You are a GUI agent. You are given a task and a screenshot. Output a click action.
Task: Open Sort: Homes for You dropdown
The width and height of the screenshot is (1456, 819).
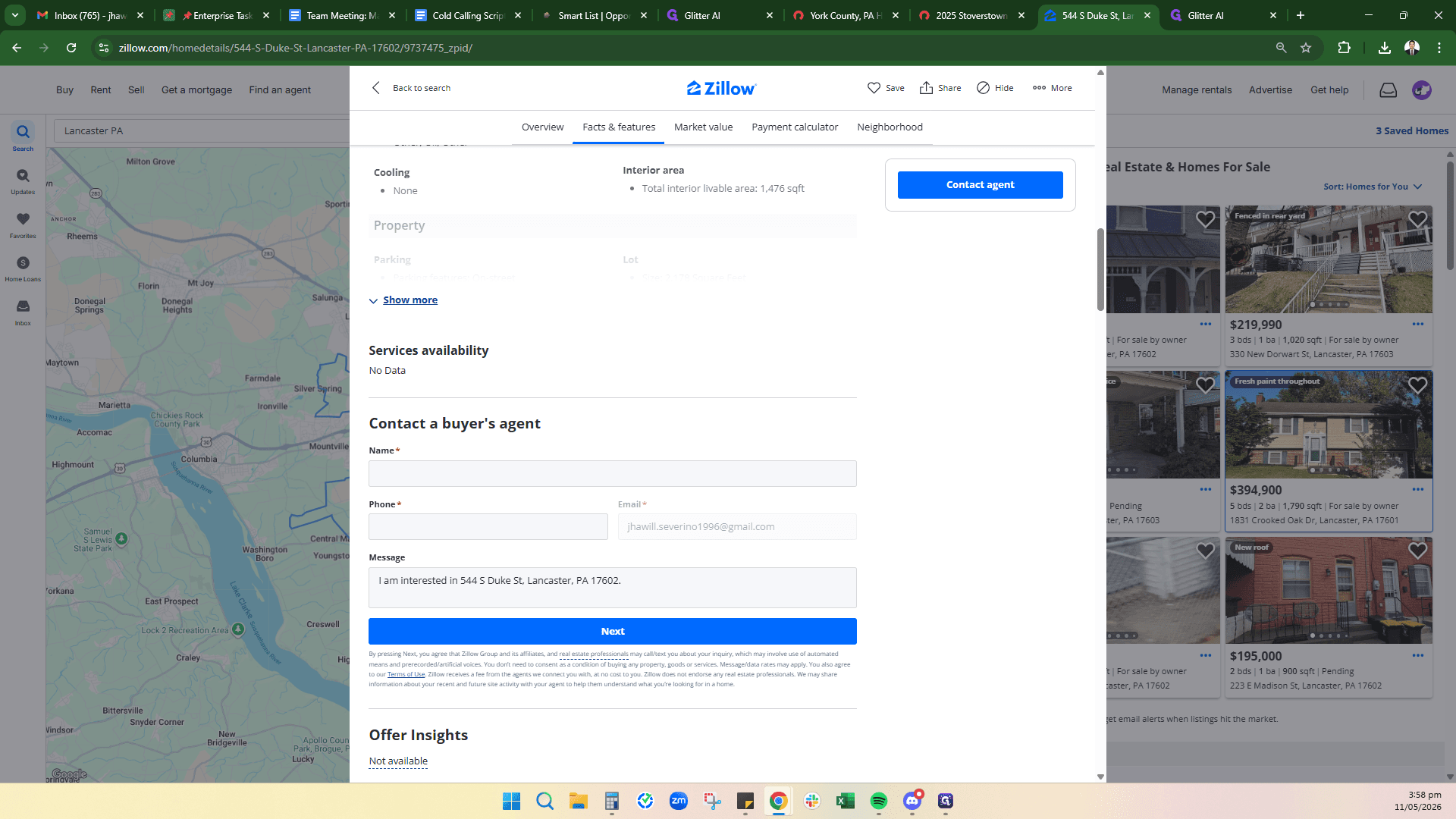tap(1373, 187)
